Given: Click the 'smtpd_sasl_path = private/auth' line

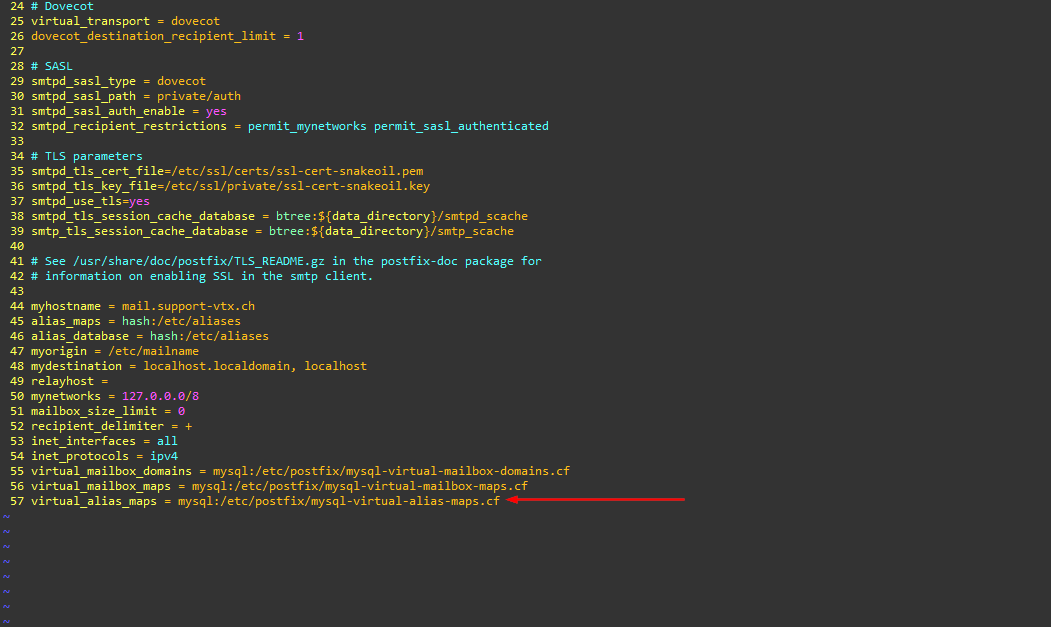Looking at the screenshot, I should (135, 96).
